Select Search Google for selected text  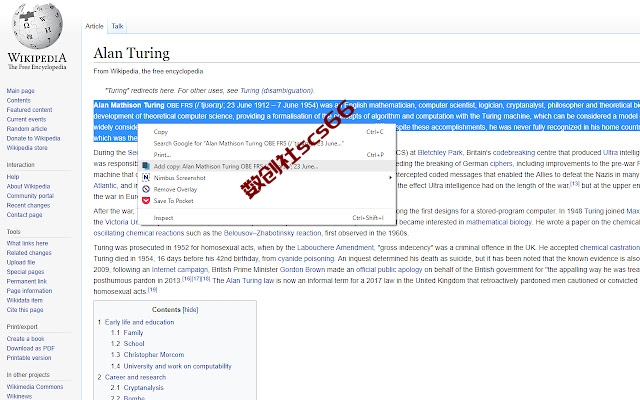click(x=268, y=143)
